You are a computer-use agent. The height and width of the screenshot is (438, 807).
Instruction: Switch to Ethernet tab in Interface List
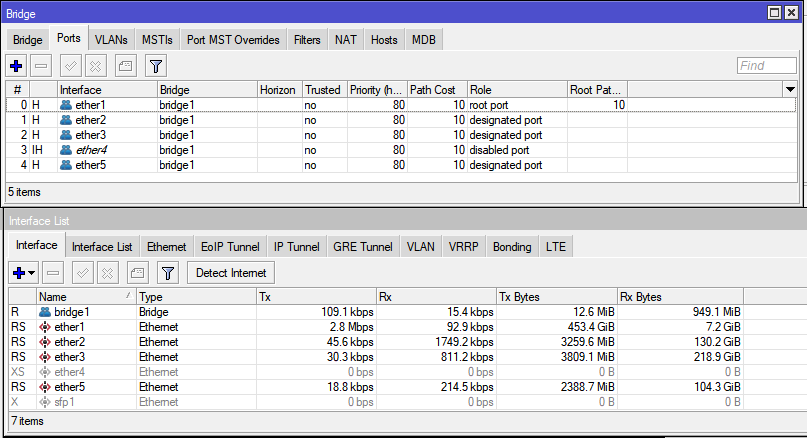[x=166, y=247]
